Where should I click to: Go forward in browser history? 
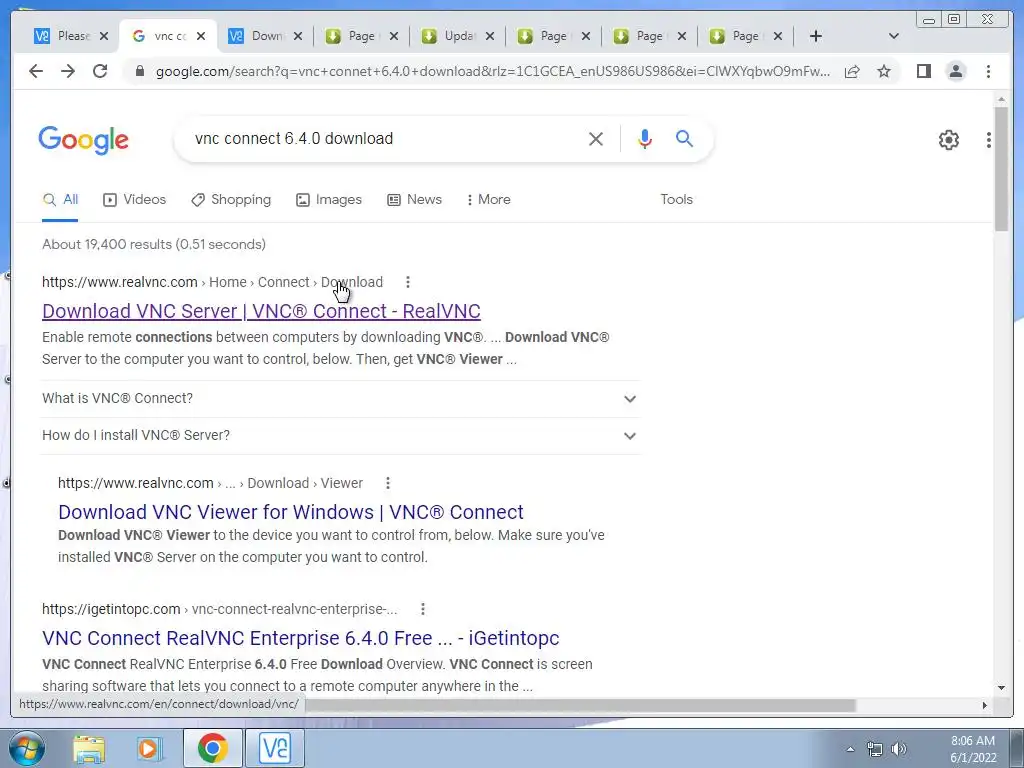[x=68, y=71]
